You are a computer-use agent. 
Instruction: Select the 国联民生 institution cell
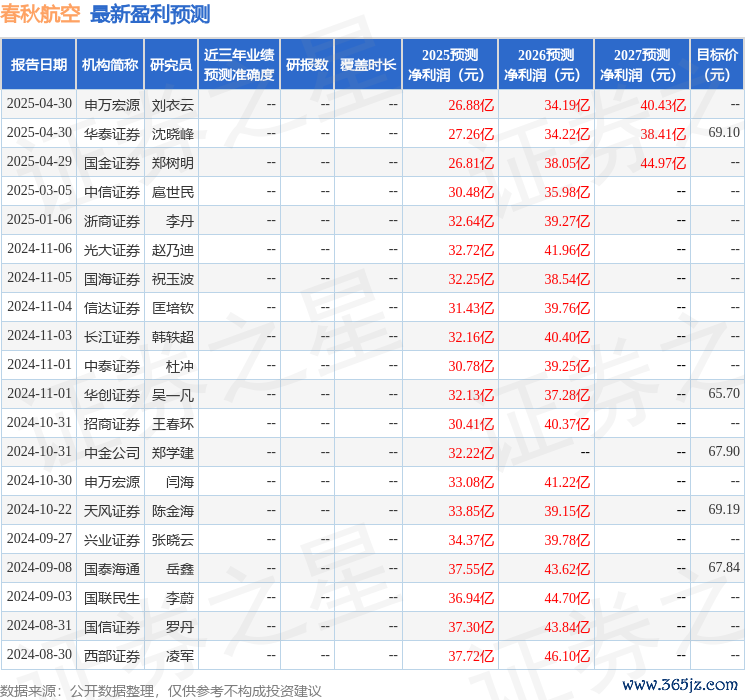[112, 598]
